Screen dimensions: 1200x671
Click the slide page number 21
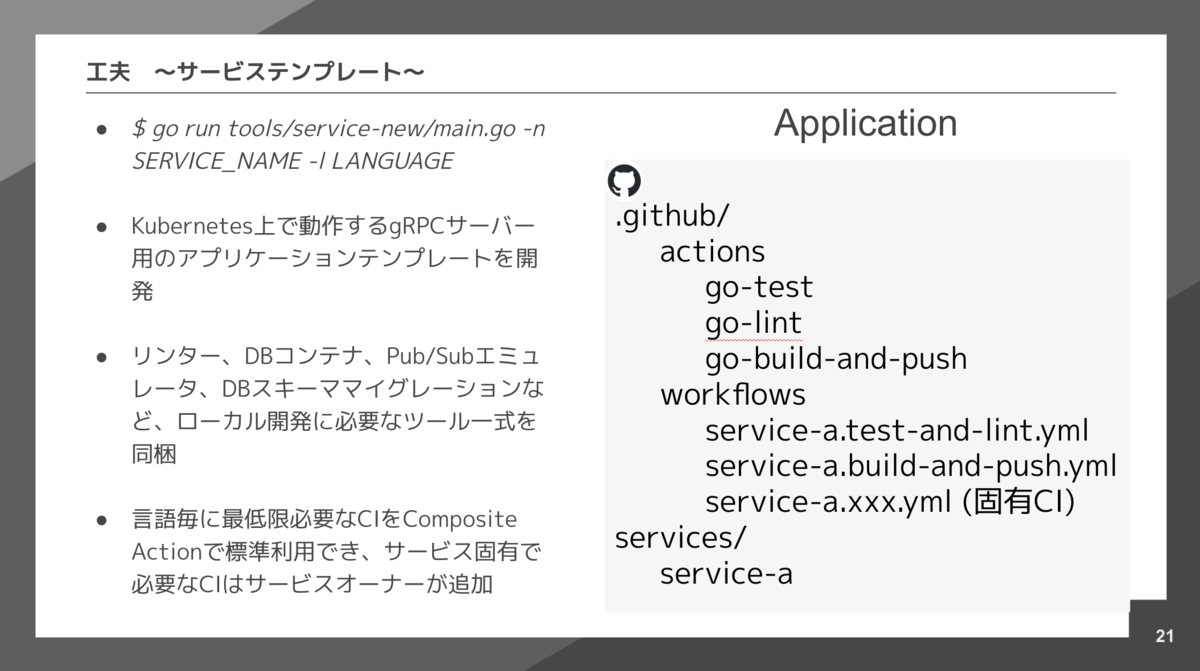[1164, 636]
